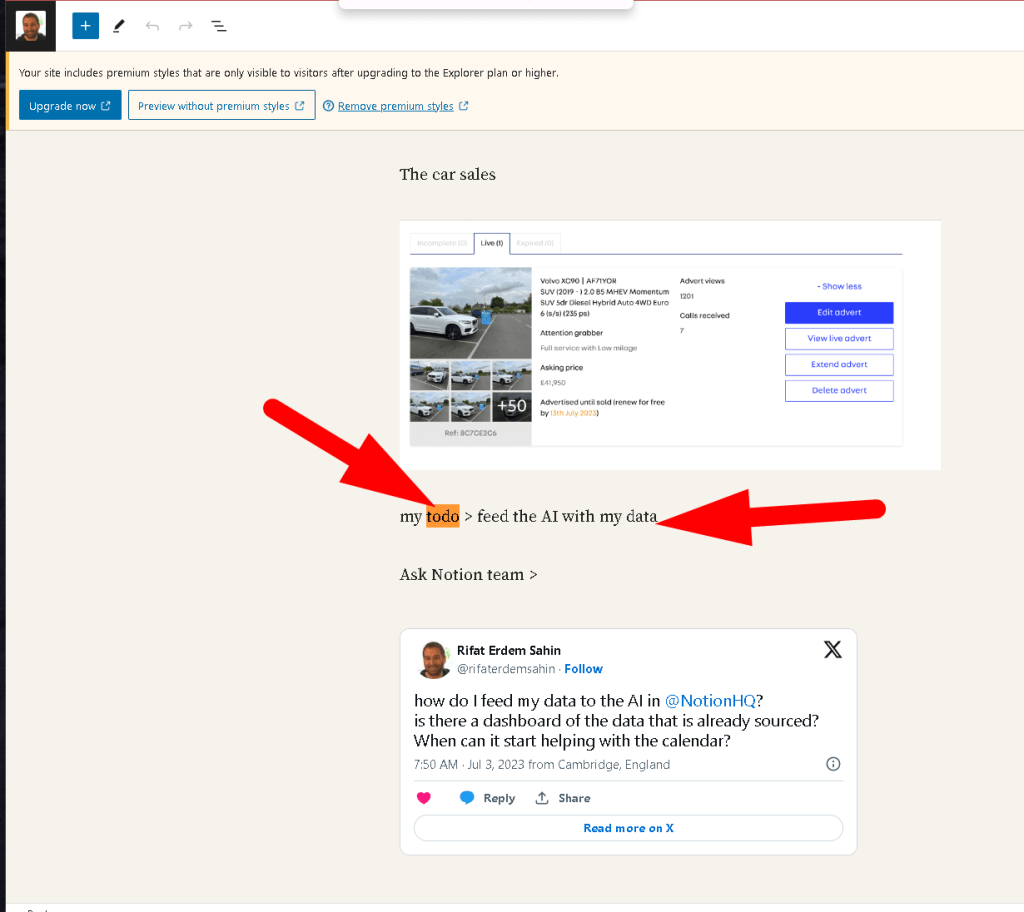
Task: Click the 'Ask Notion team >' paragraph
Action: tap(468, 574)
